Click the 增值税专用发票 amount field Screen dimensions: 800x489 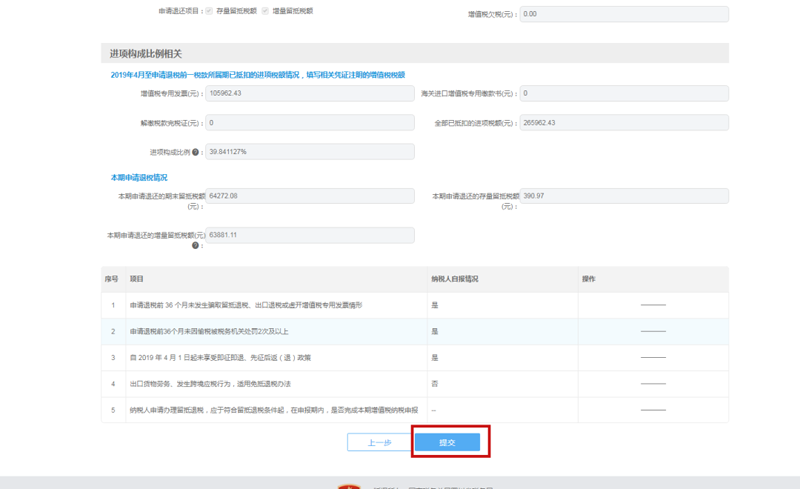pyautogui.click(x=310, y=93)
